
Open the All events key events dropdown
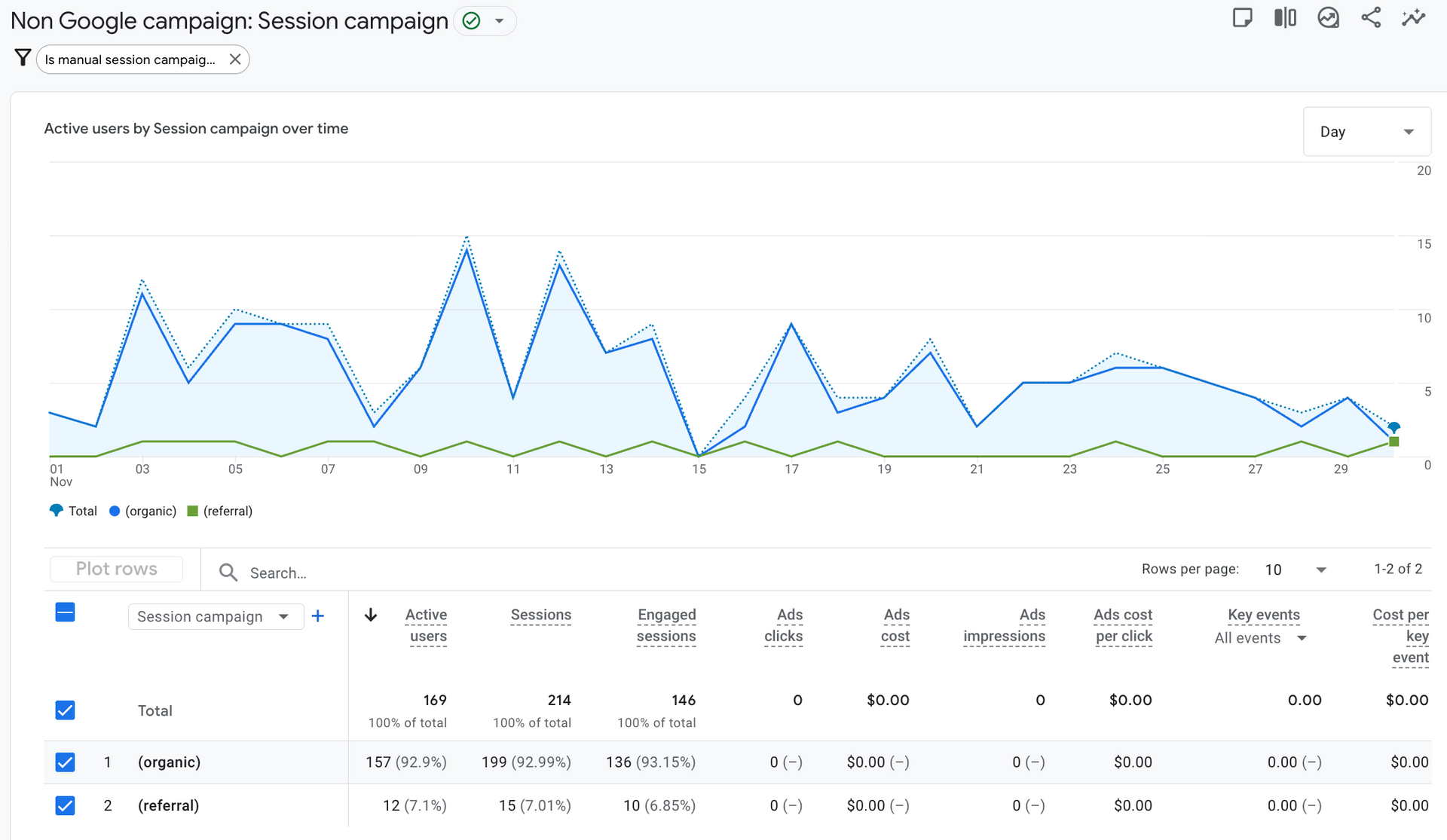pyautogui.click(x=1260, y=638)
